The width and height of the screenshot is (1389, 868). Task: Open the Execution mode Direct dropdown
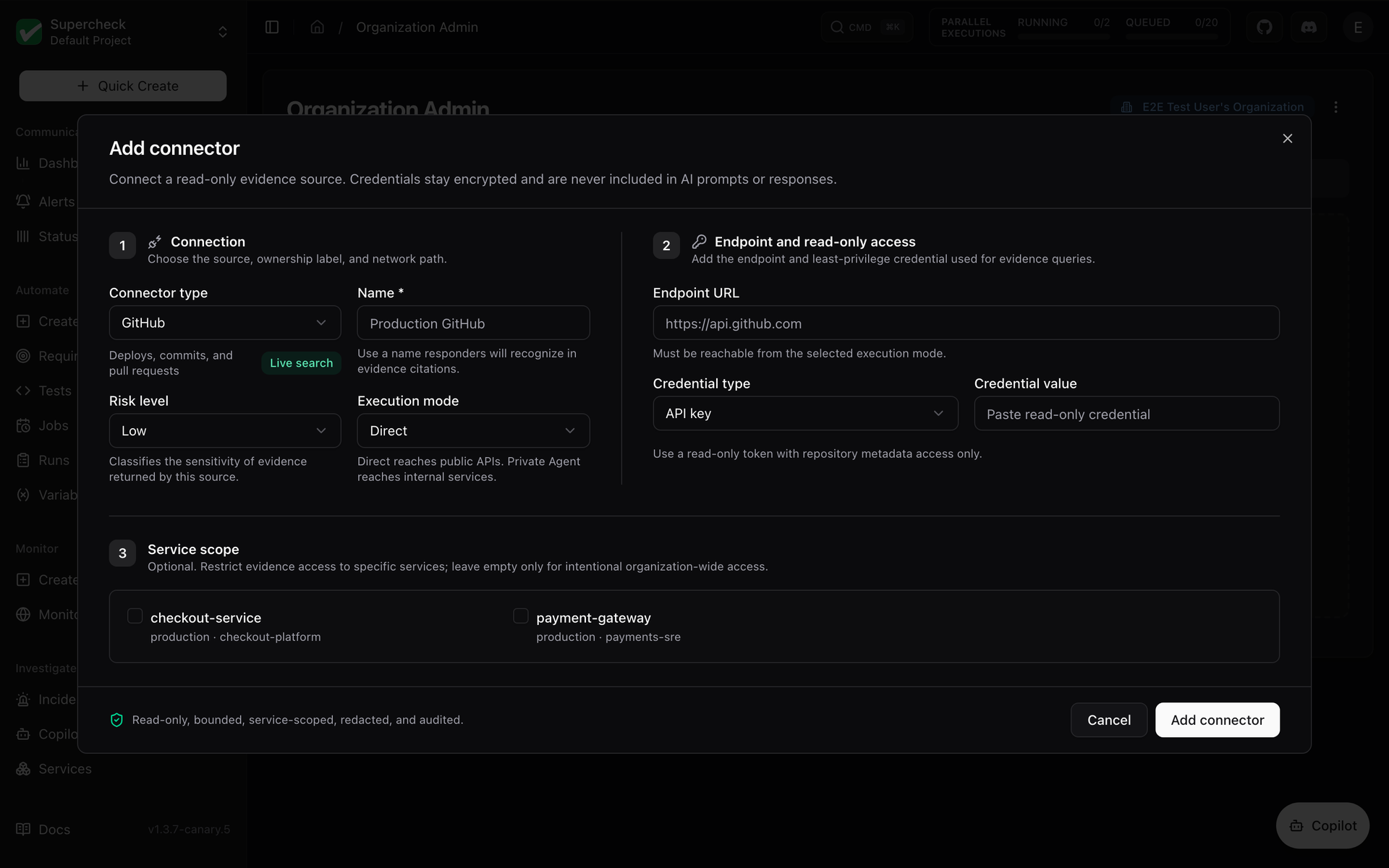point(473,431)
